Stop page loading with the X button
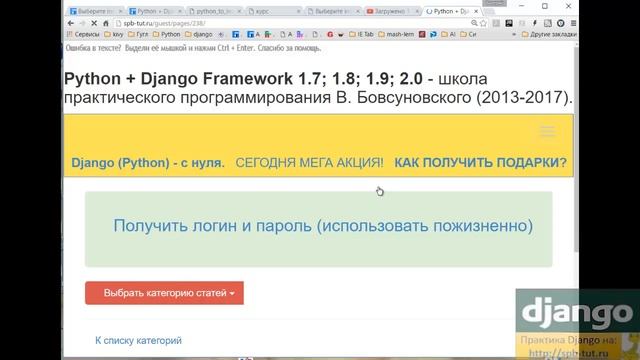The image size is (640, 360). 93,23
